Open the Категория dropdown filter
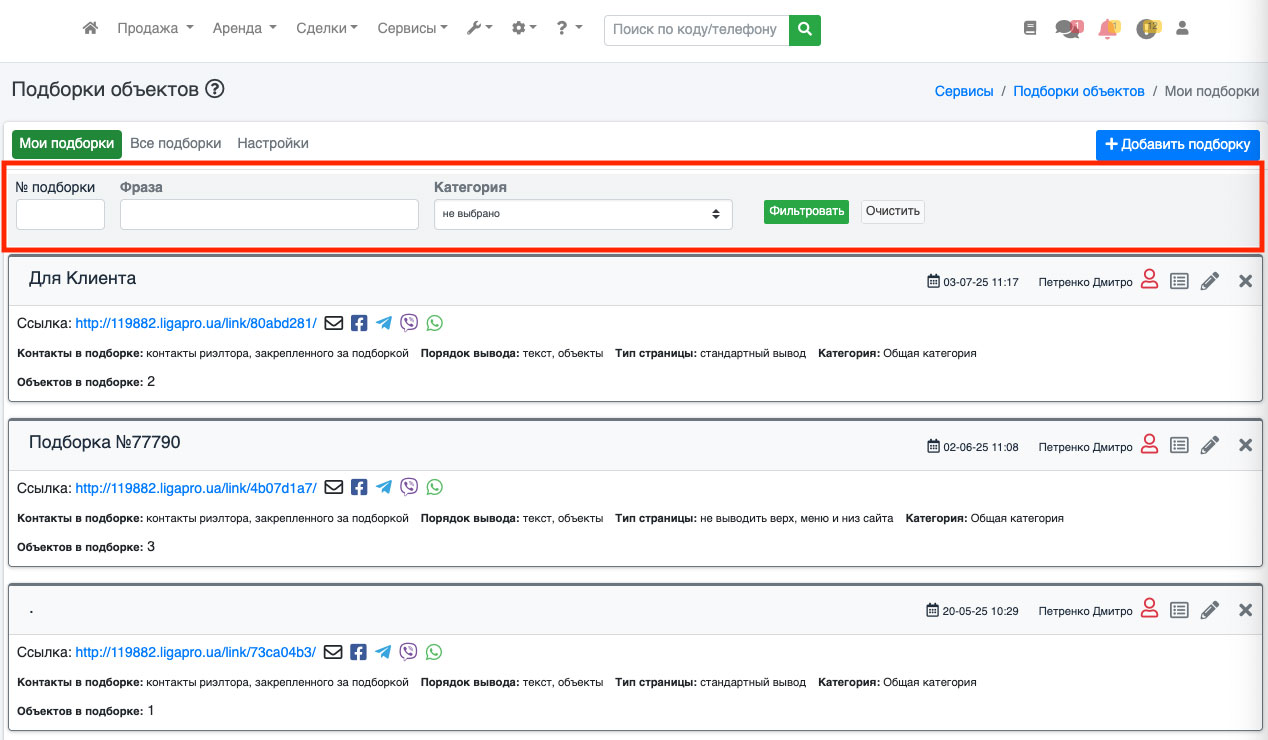 click(x=583, y=214)
